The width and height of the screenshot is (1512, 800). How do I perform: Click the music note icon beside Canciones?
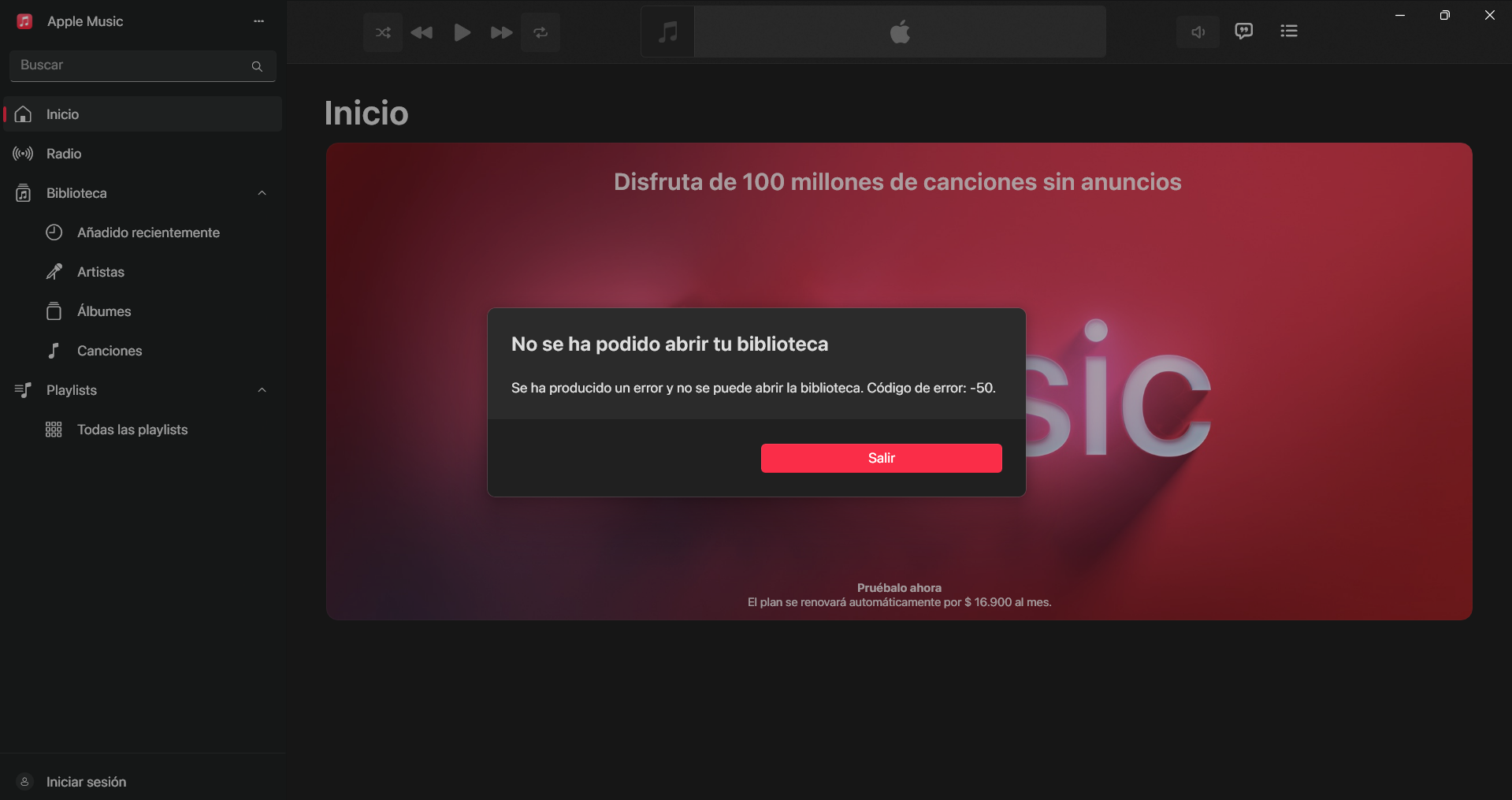click(54, 351)
